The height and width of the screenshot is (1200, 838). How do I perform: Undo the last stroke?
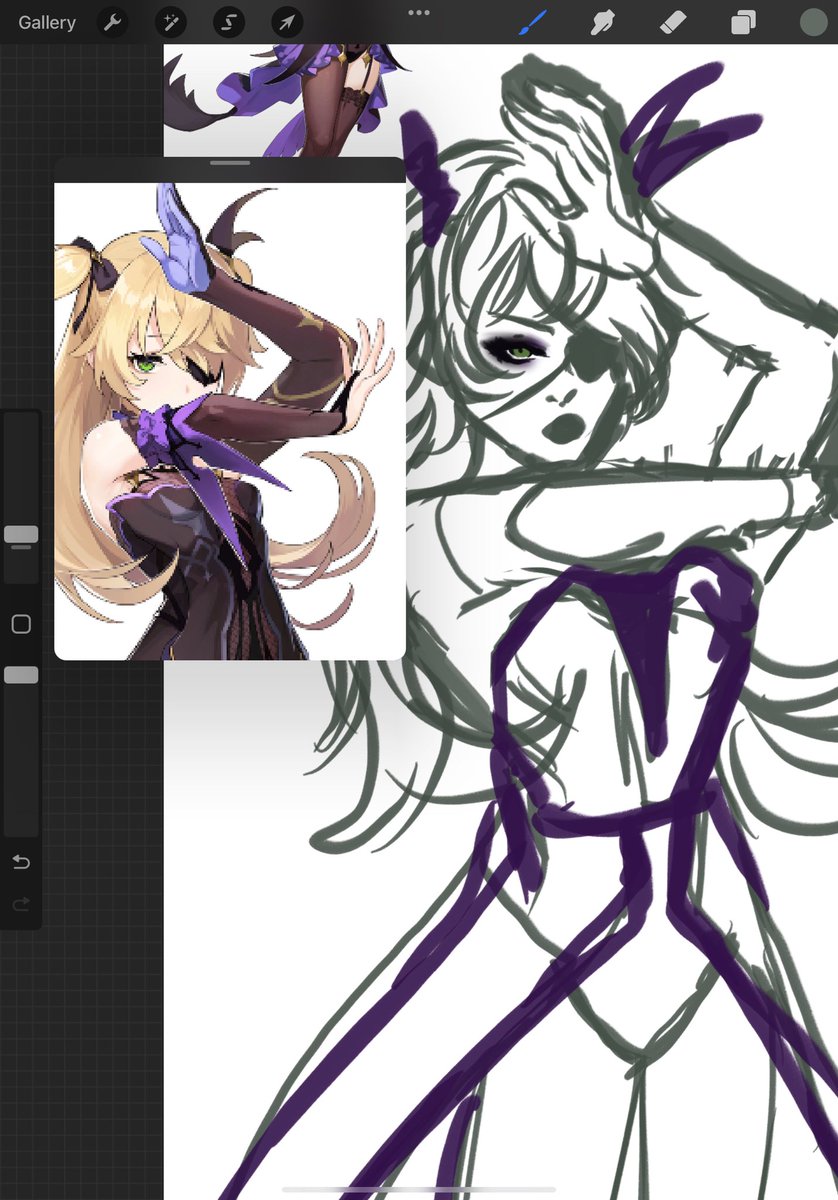21,862
